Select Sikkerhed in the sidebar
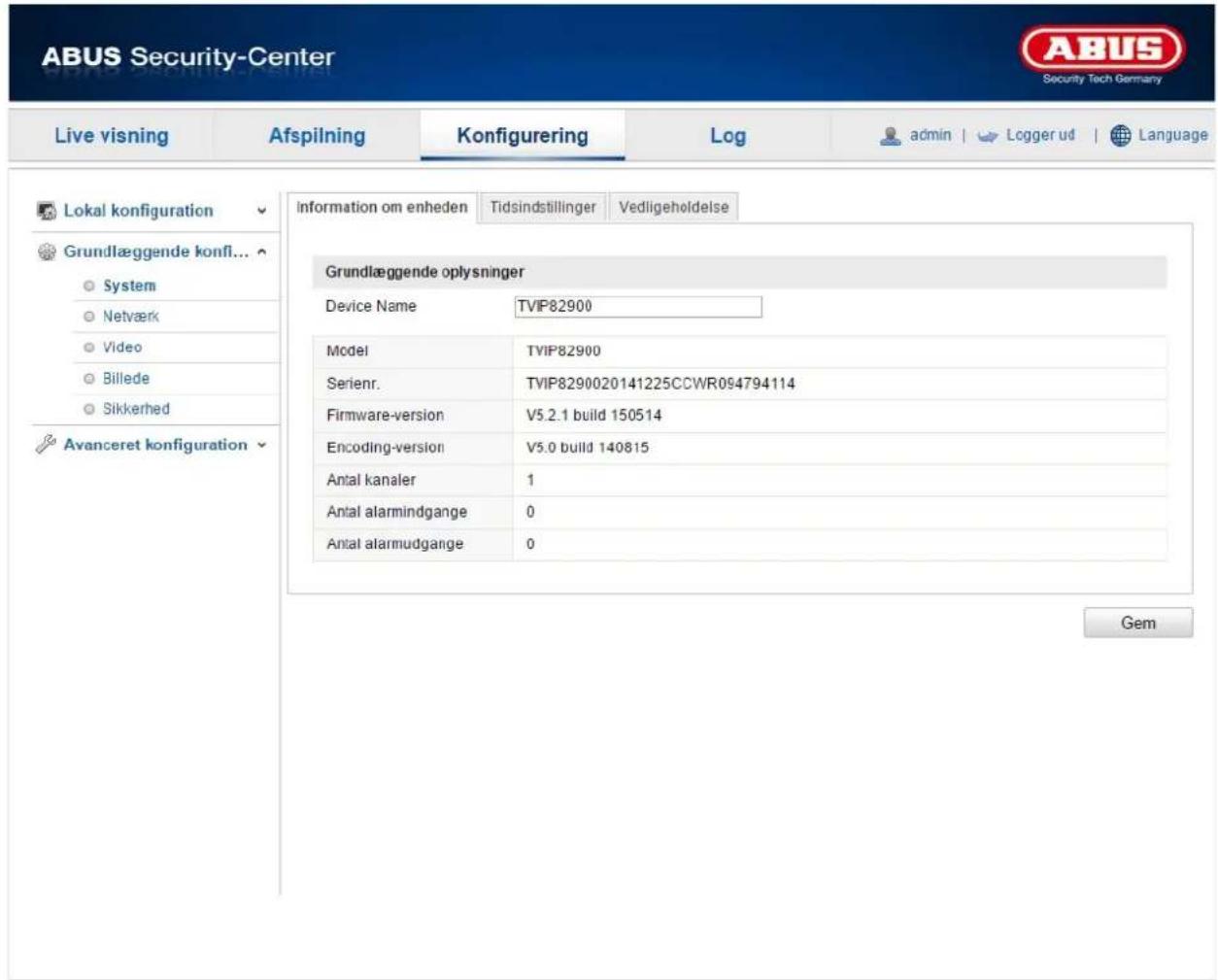Image resolution: width=1218 pixels, height=980 pixels. tap(136, 410)
